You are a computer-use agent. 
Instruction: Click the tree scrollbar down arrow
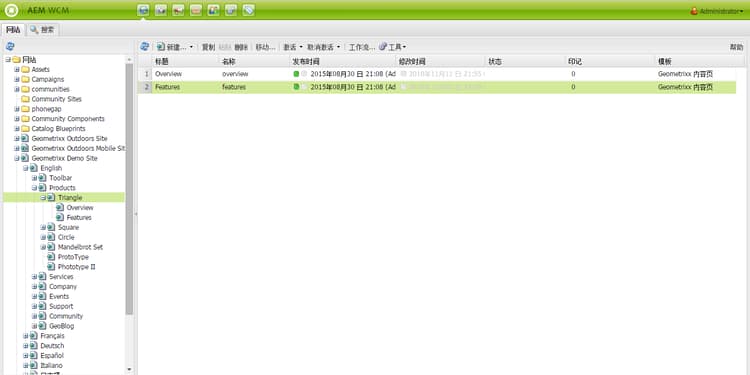(129, 369)
